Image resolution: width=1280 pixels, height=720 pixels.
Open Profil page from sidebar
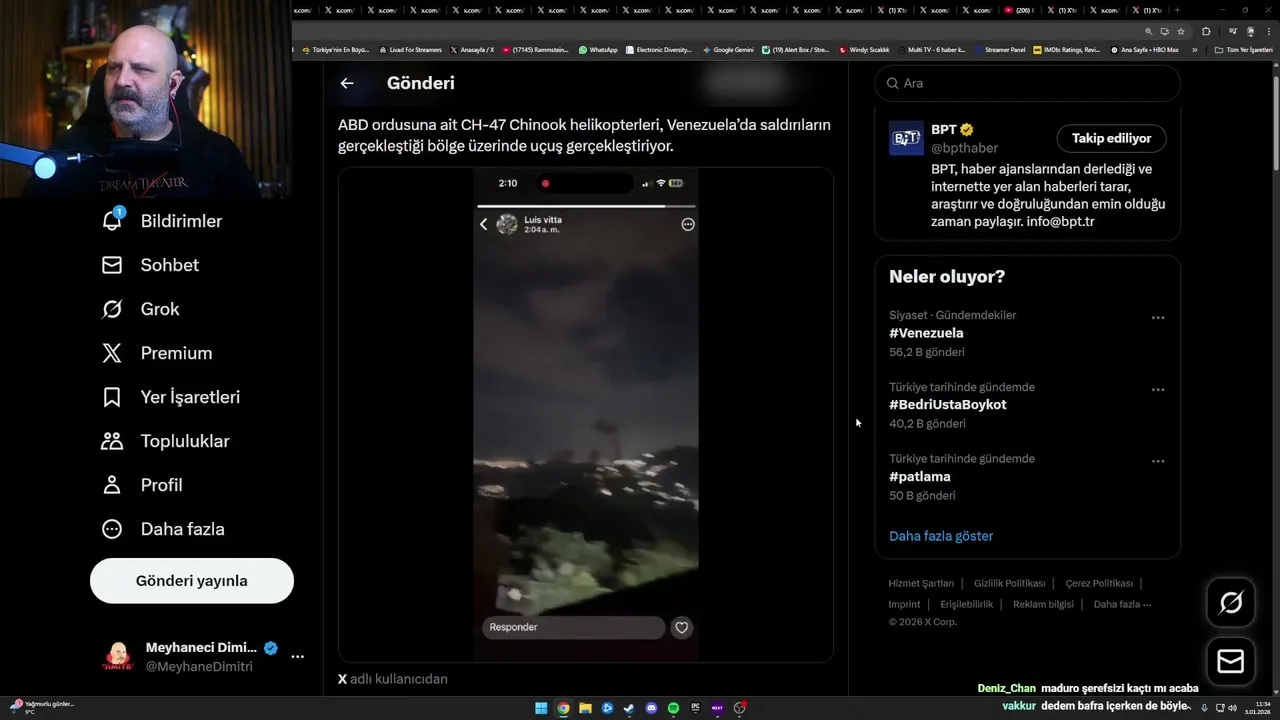(x=141, y=485)
